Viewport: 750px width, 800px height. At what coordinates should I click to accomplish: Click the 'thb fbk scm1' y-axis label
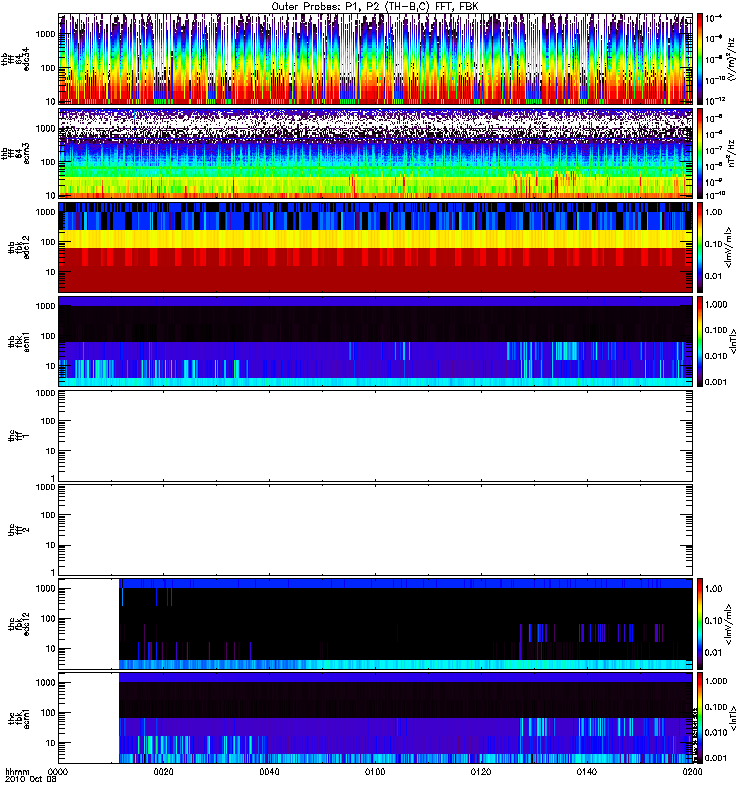click(19, 341)
